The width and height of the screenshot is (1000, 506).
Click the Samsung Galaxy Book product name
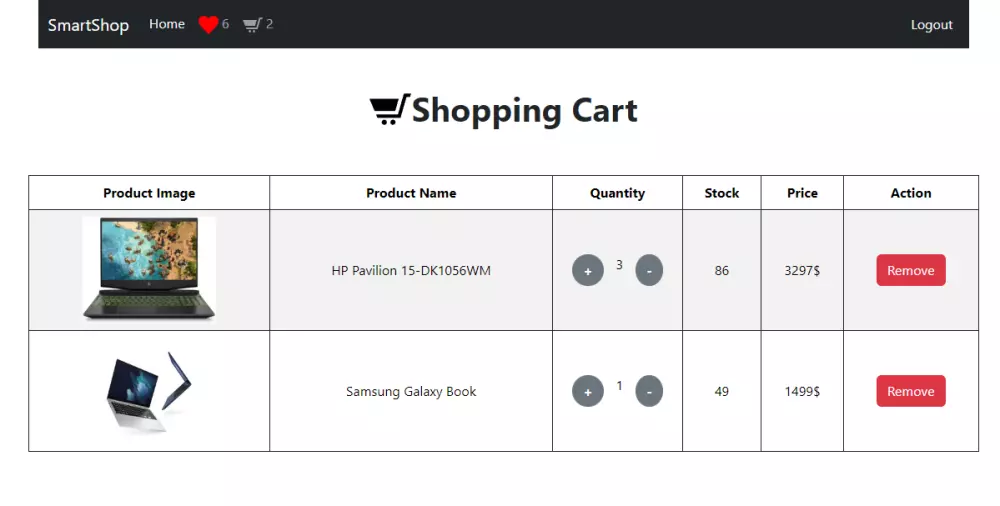tap(411, 392)
